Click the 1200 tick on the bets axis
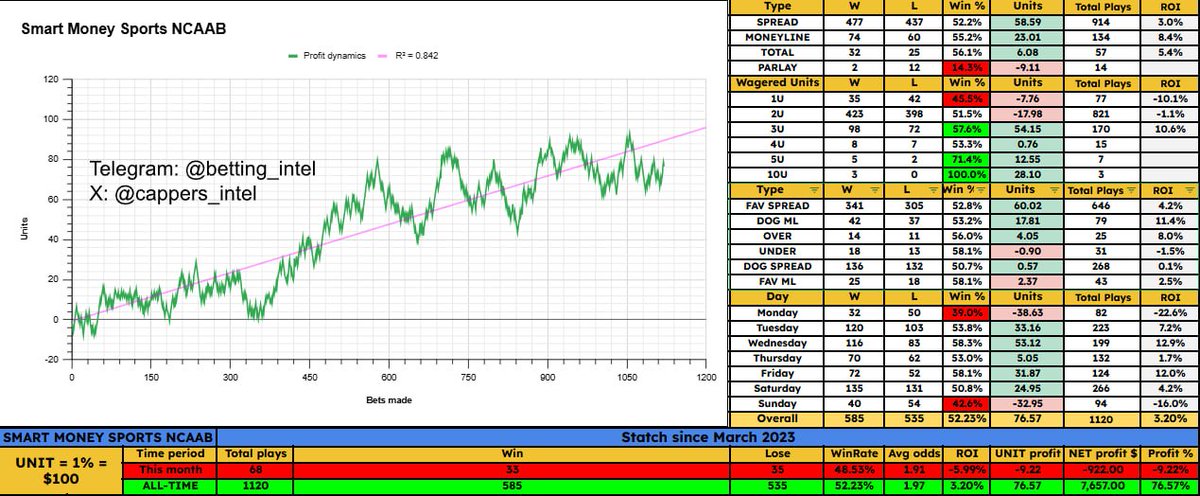 tap(706, 378)
